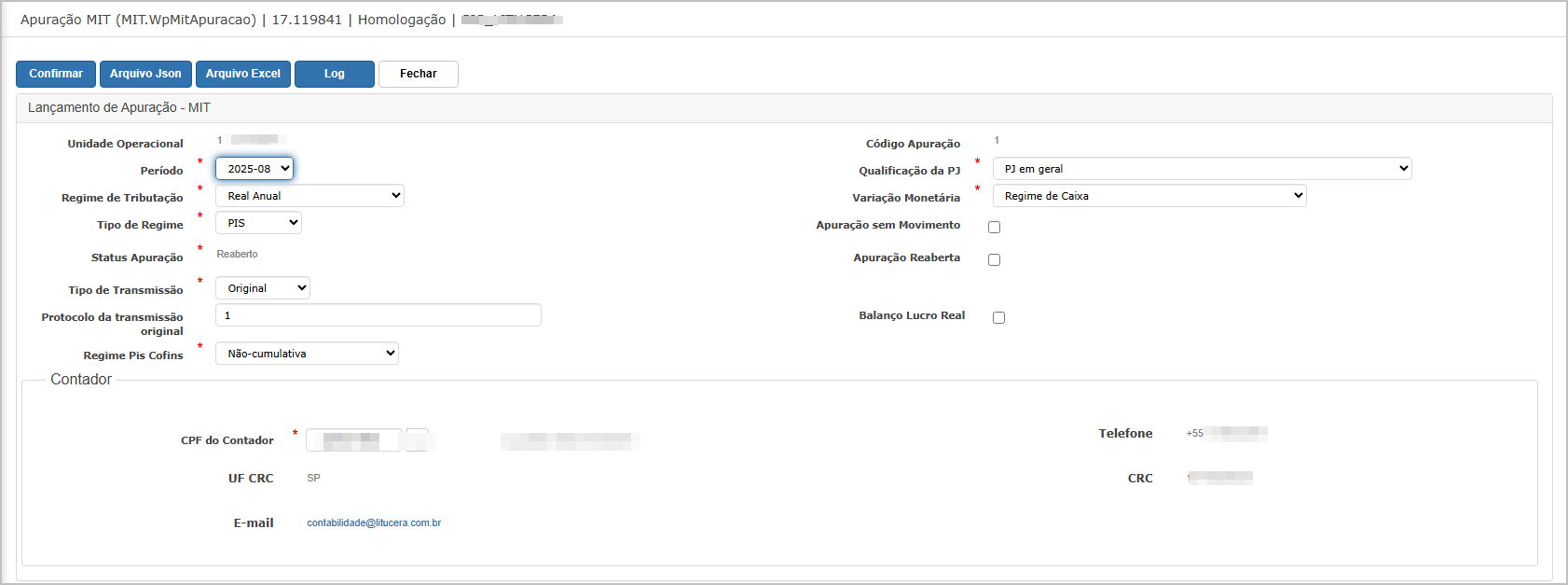Open the Log button

point(334,74)
